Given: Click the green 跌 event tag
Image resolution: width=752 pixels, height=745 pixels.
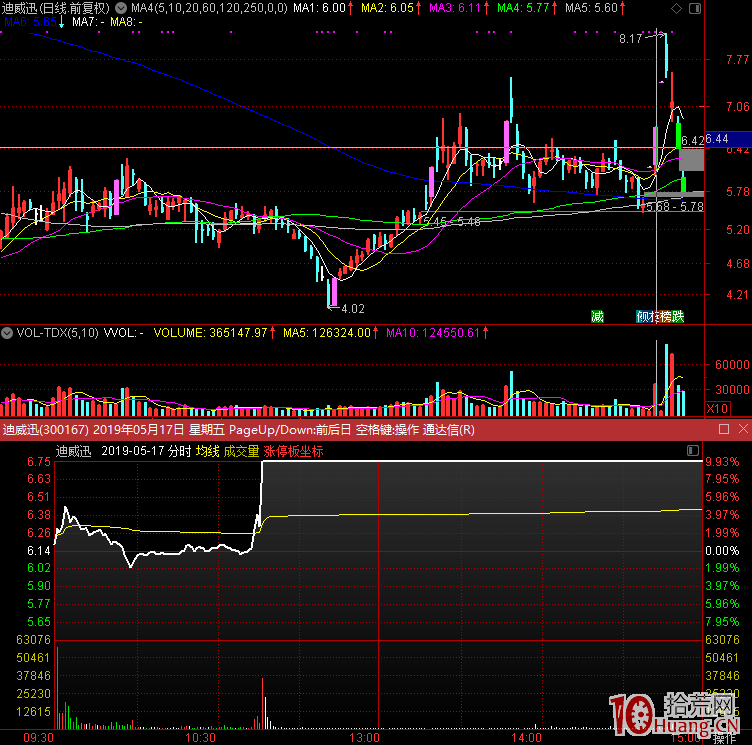Looking at the screenshot, I should point(678,316).
